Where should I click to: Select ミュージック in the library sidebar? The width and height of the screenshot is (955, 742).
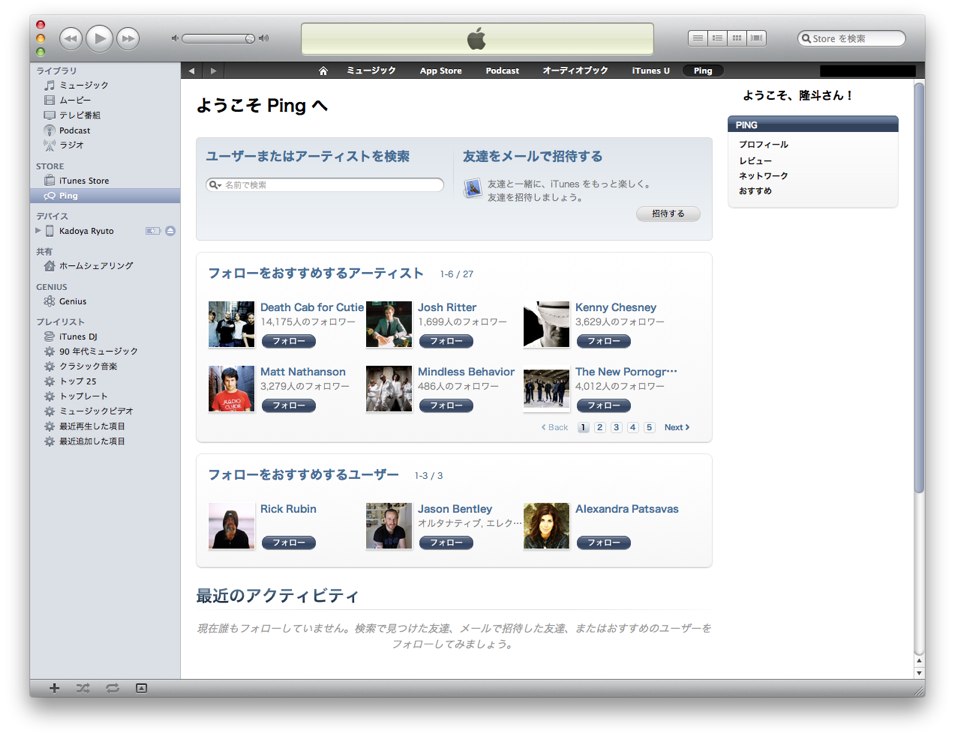(83, 85)
